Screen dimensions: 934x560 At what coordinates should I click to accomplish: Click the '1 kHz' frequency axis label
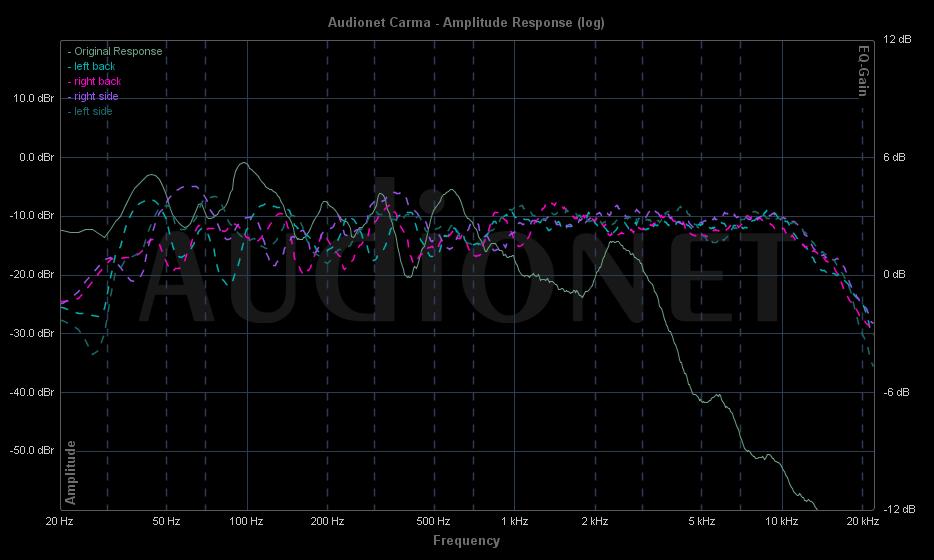click(515, 521)
